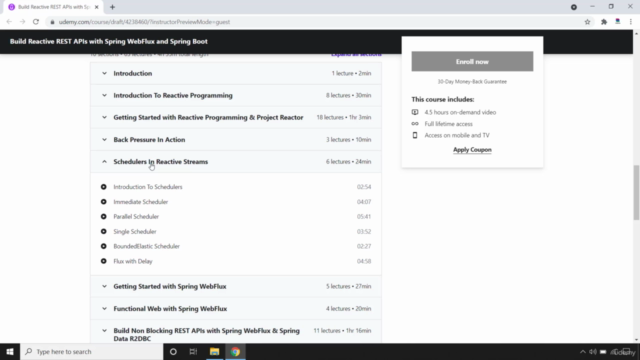The image size is (640, 360).
Task: Click the scrollbar down arrow
Action: pyautogui.click(x=636, y=340)
